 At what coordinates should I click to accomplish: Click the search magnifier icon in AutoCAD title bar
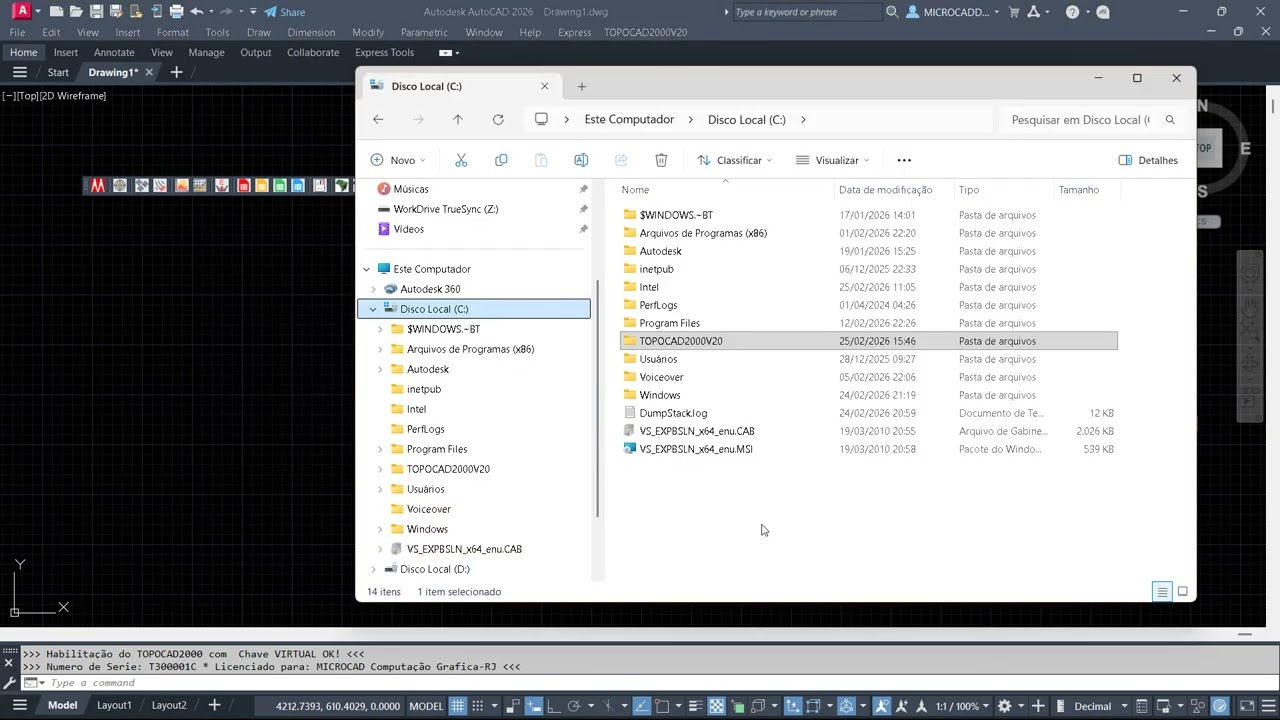892,12
